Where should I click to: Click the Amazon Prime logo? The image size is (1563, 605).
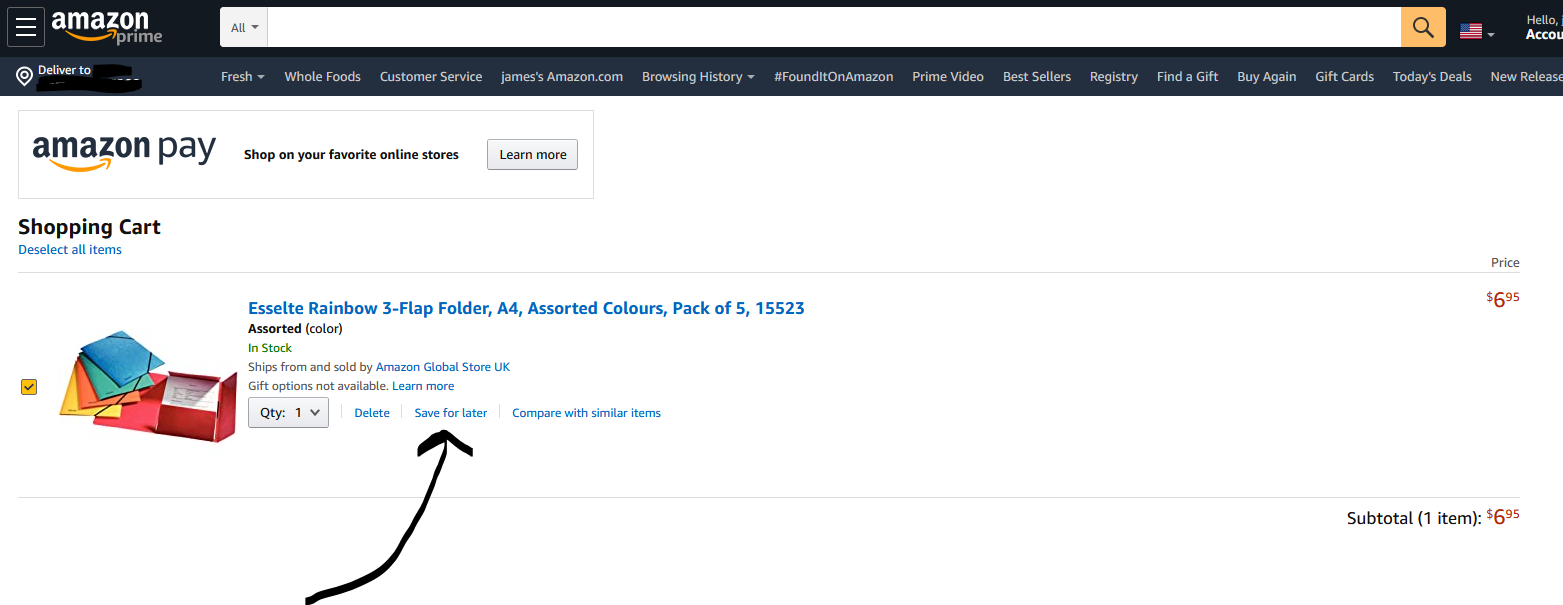[106, 27]
